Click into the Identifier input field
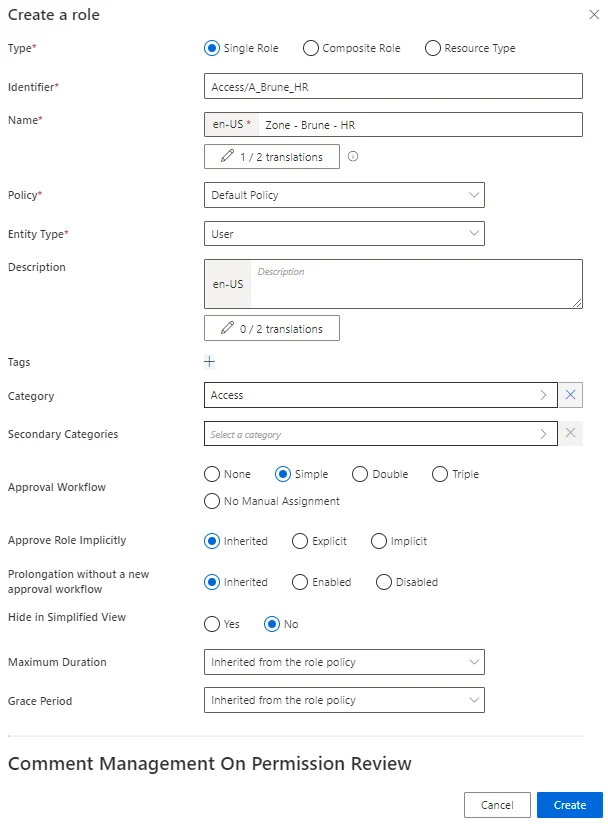This screenshot has width=608, height=827. tap(393, 86)
